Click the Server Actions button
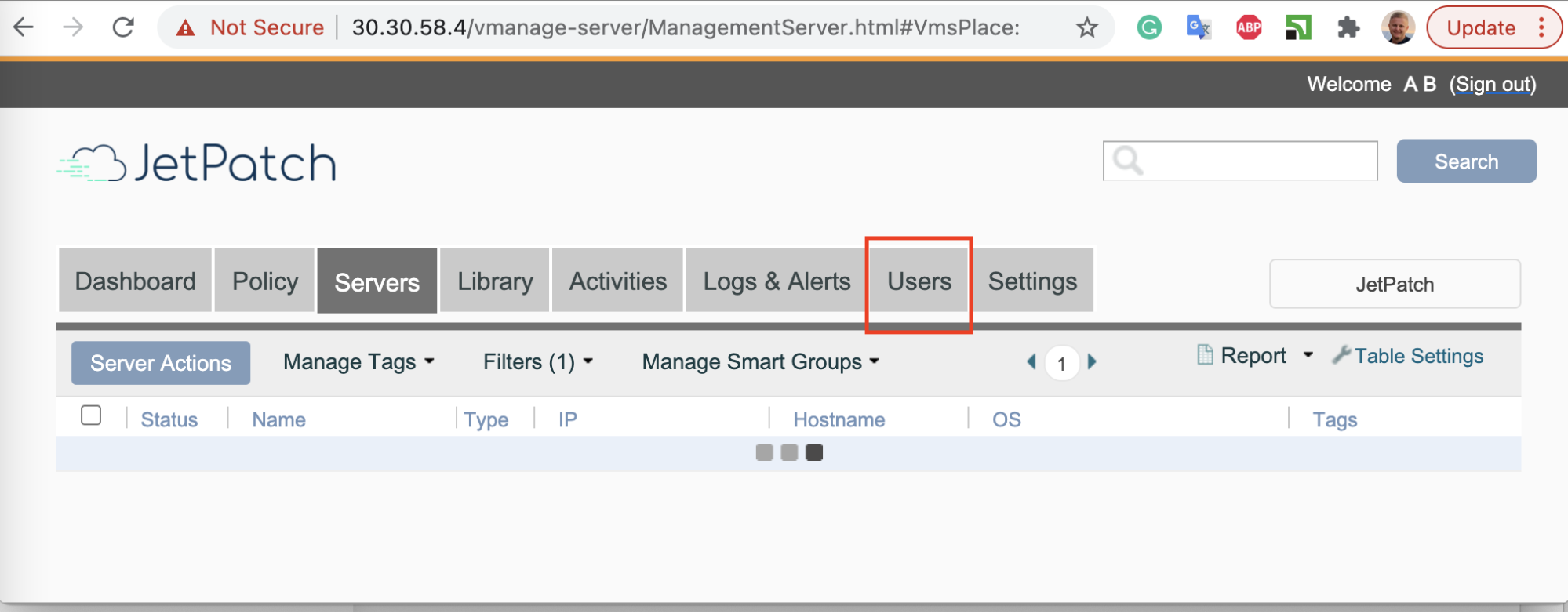Image resolution: width=1568 pixels, height=613 pixels. [161, 363]
